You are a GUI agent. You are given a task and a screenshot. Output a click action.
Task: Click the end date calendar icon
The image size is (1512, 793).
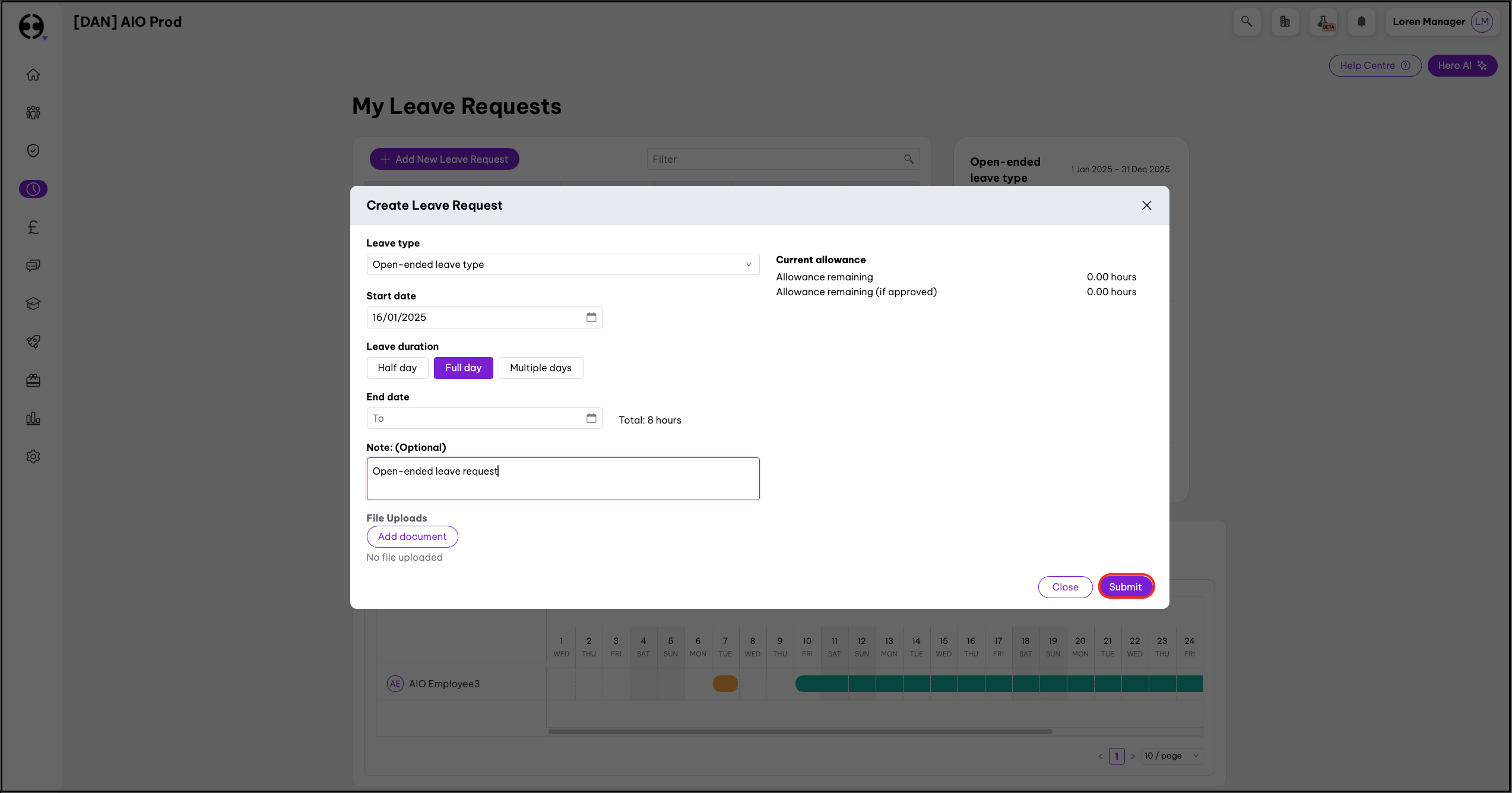[x=591, y=418]
